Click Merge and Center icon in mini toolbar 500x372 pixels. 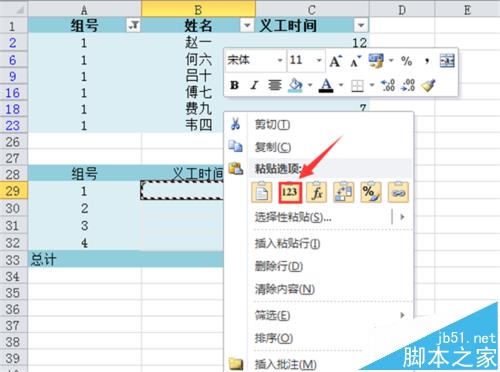[x=447, y=61]
